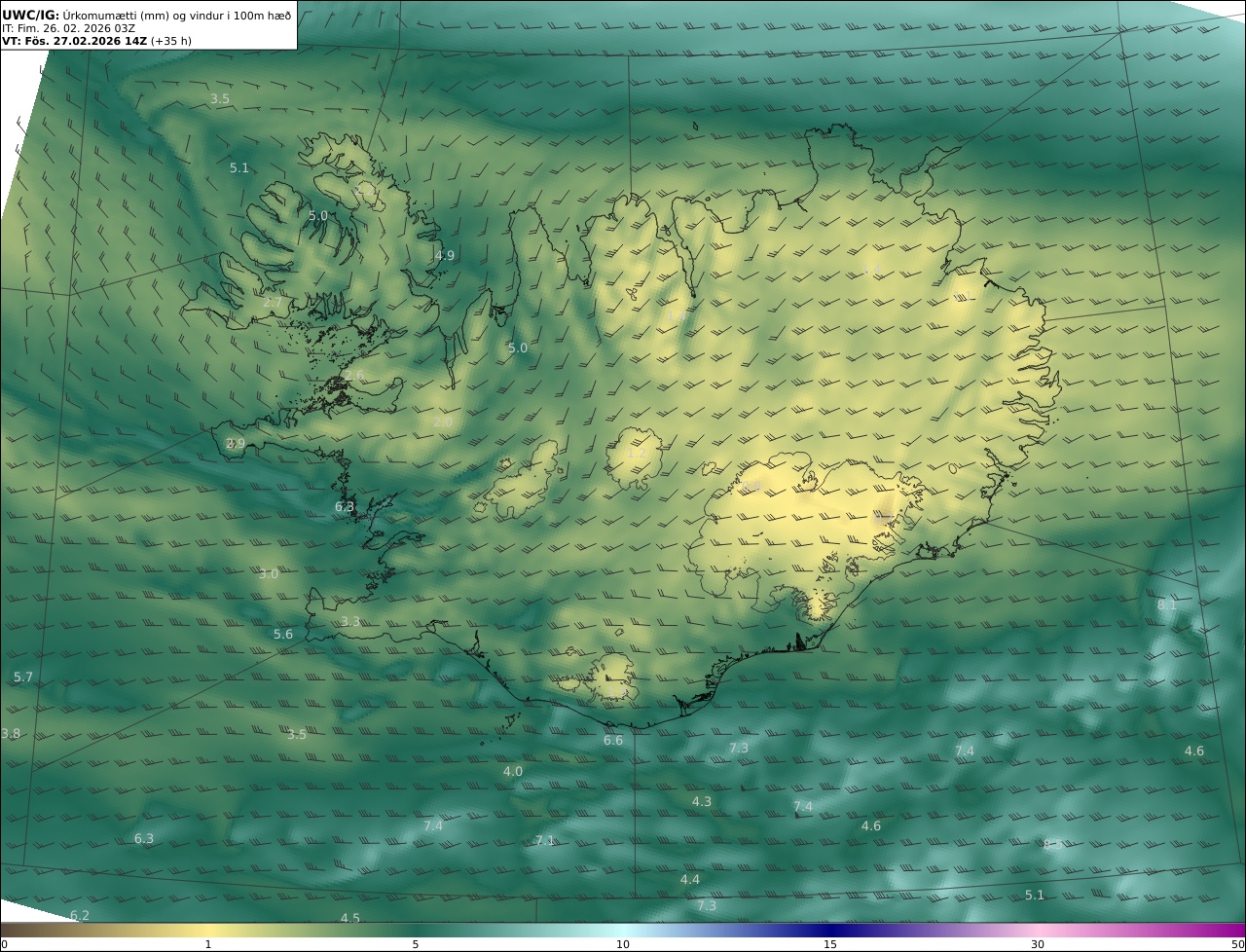Click the 1 tick label on the color scale
Viewport: 1246px width, 952px height.
207,944
